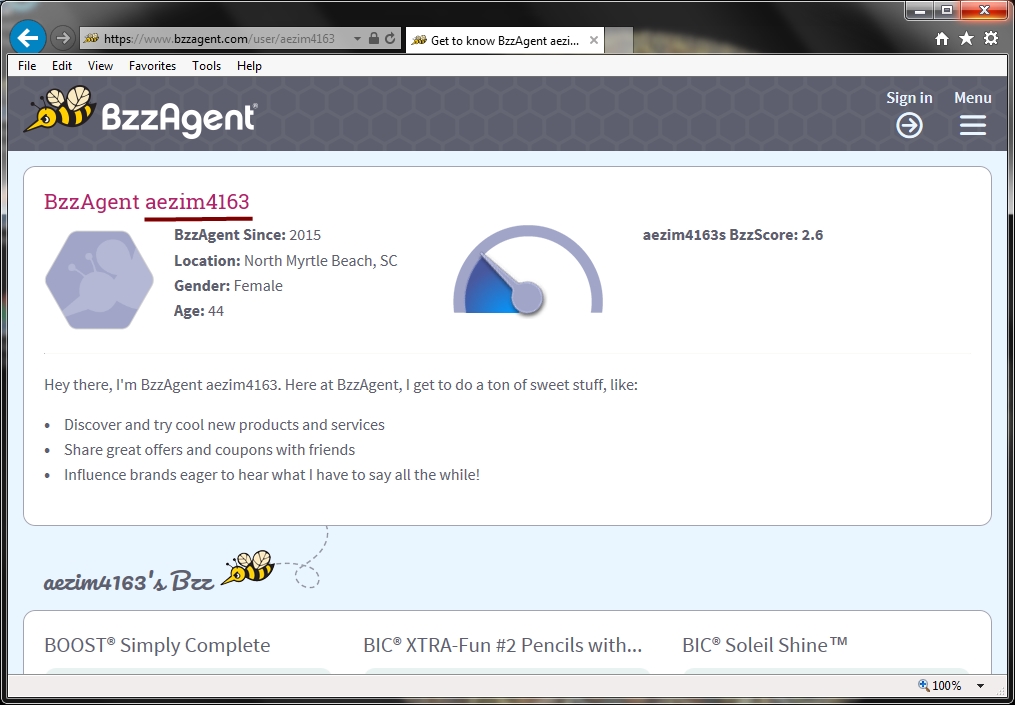Click the bee icon beside Bzz heading
The image size is (1015, 705).
(x=248, y=567)
